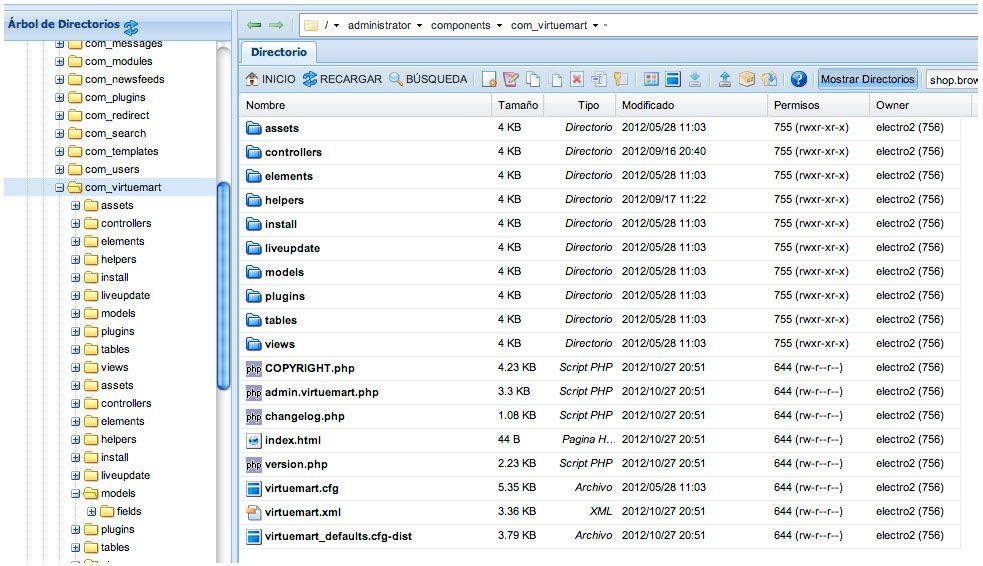This screenshot has height=566, width=983.
Task: Click the blue window toolbar icon
Action: (673, 79)
